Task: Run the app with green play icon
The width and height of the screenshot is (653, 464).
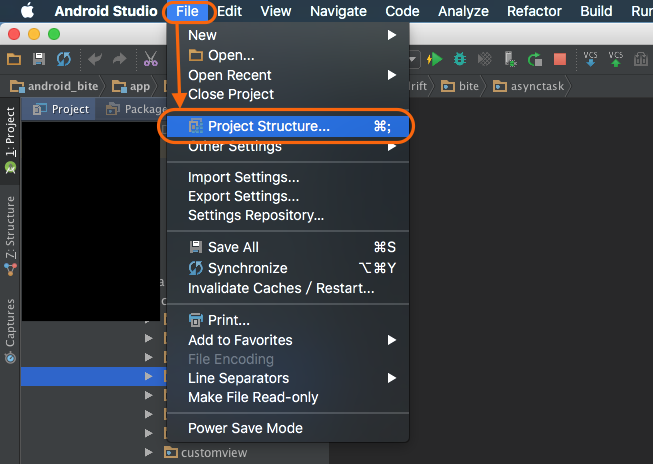Action: 434,59
